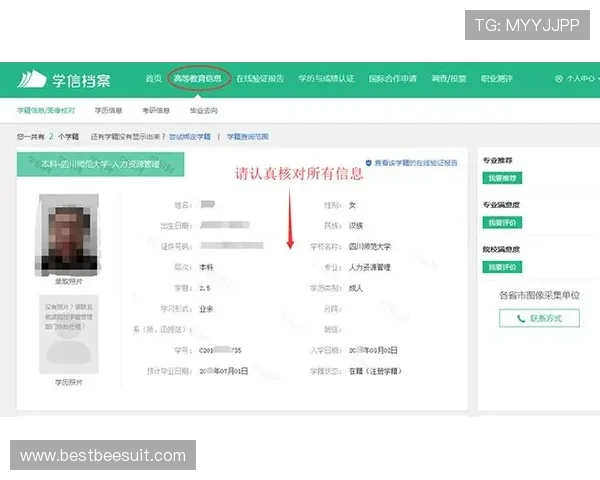Open the 首页 menu item
This screenshot has width=600, height=480.
click(x=153, y=78)
